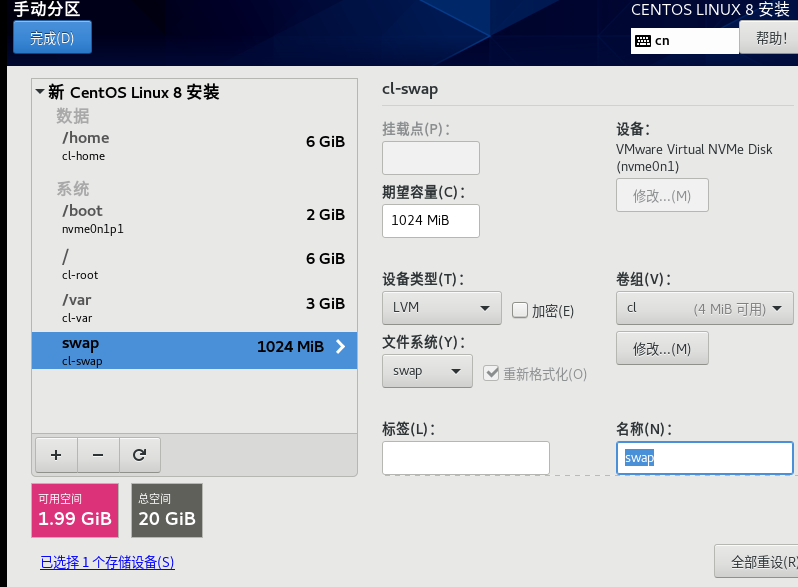
Task: Collapse the 新 CentOS Linux 8 安装 tree
Action: [40, 92]
